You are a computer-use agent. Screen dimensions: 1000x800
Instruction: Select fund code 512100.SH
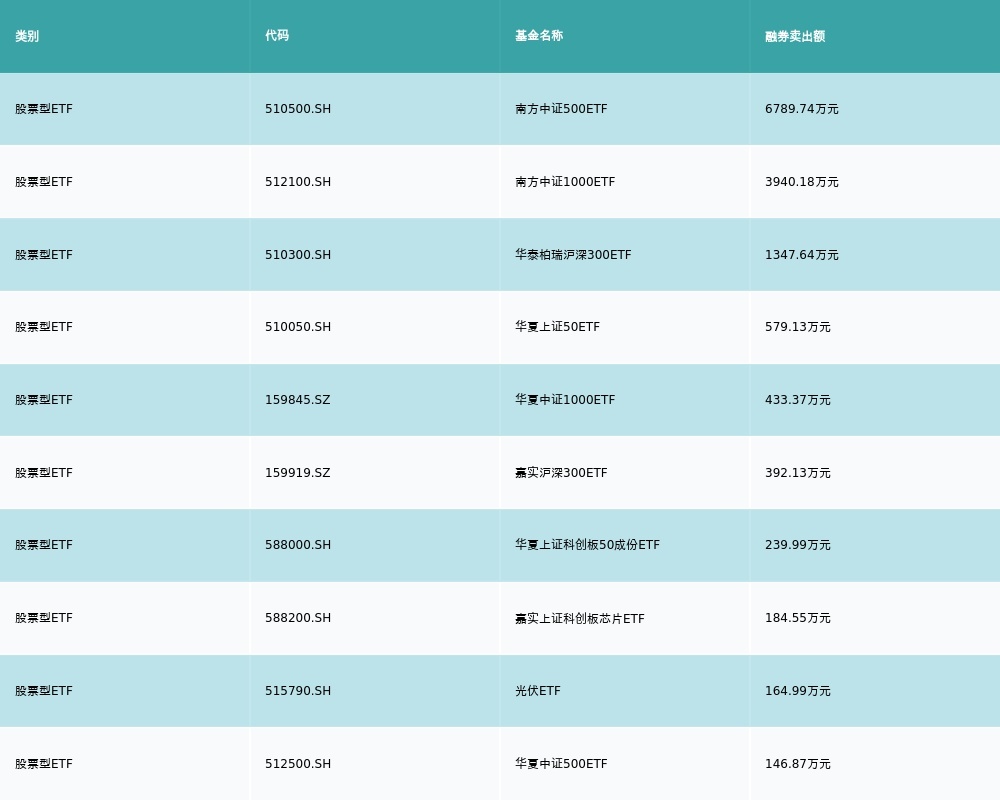298,182
